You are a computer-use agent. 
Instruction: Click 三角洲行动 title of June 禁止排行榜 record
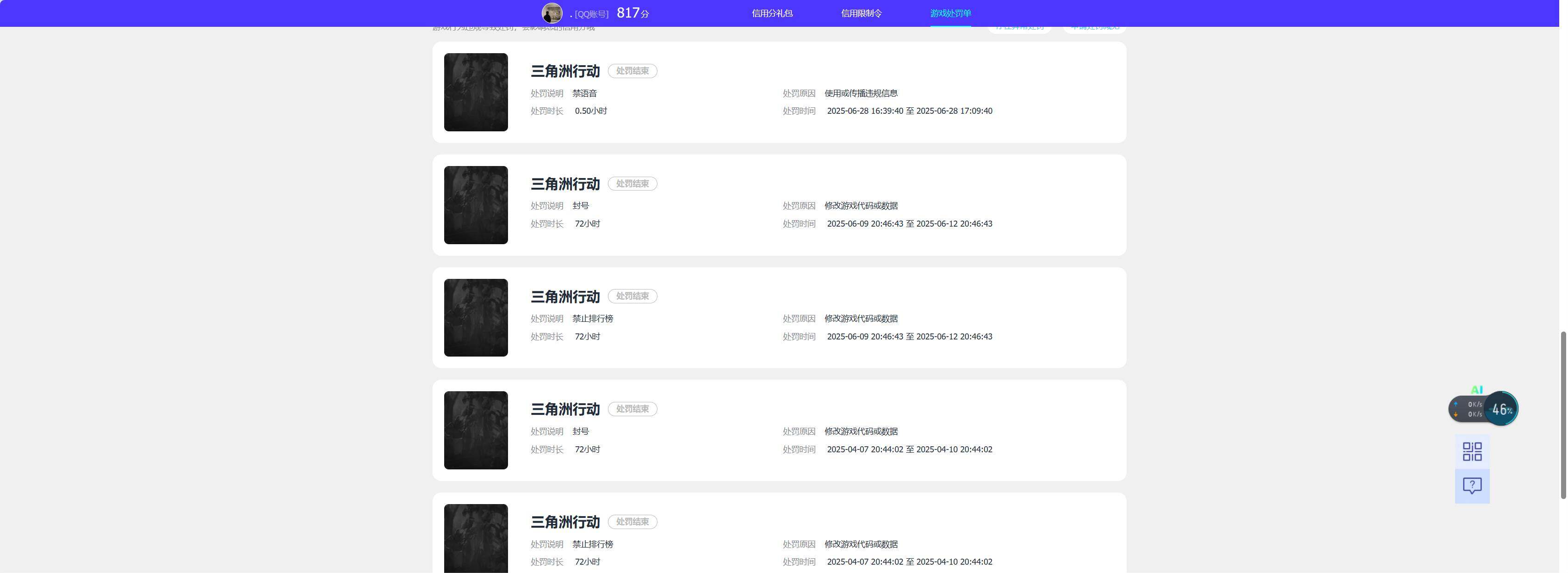[x=565, y=297]
